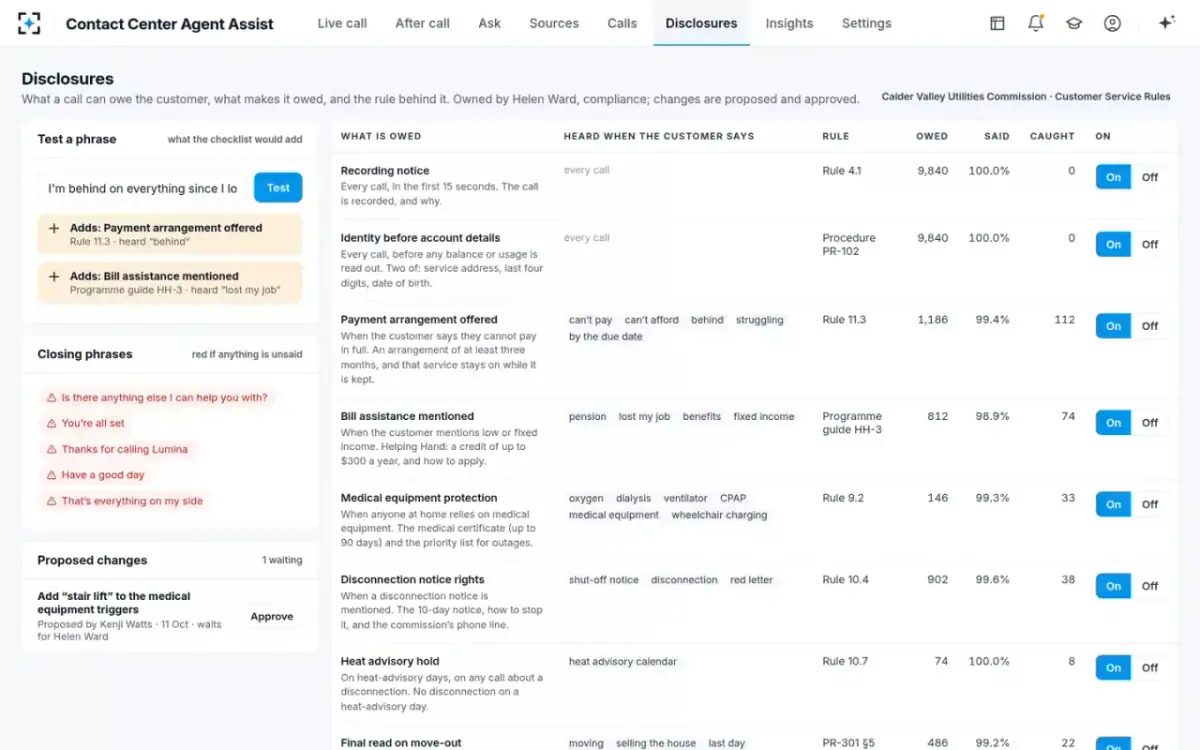This screenshot has width=1200, height=750.
Task: Click 'Calder Valley Utilities Commission · Customer Service Rules'
Action: click(x=1026, y=97)
